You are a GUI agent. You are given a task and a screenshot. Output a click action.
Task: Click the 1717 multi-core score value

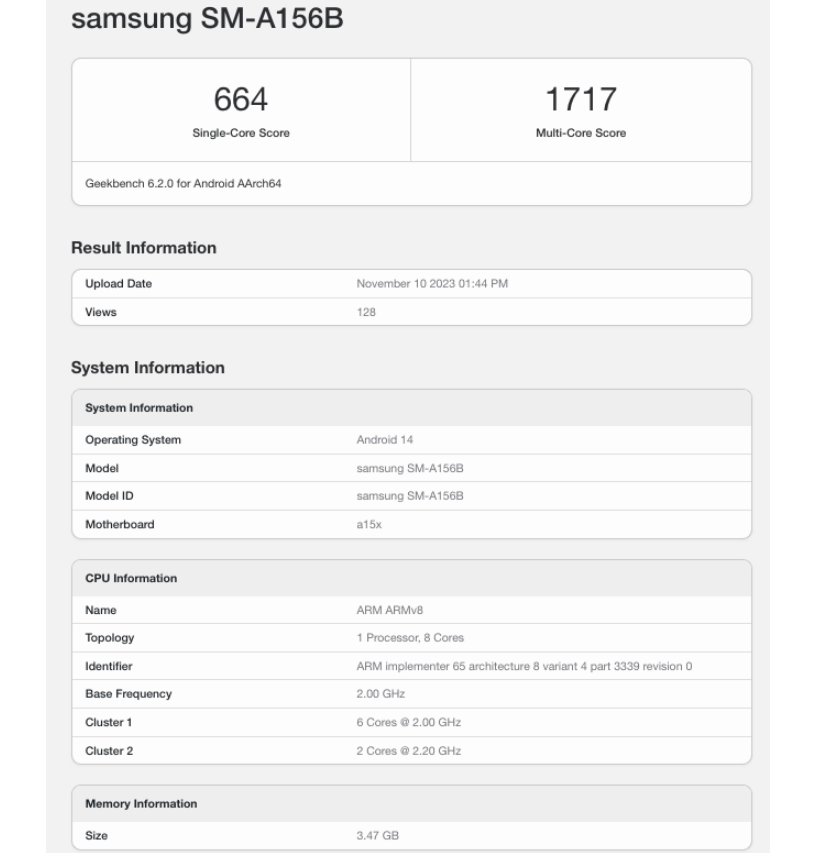point(580,100)
